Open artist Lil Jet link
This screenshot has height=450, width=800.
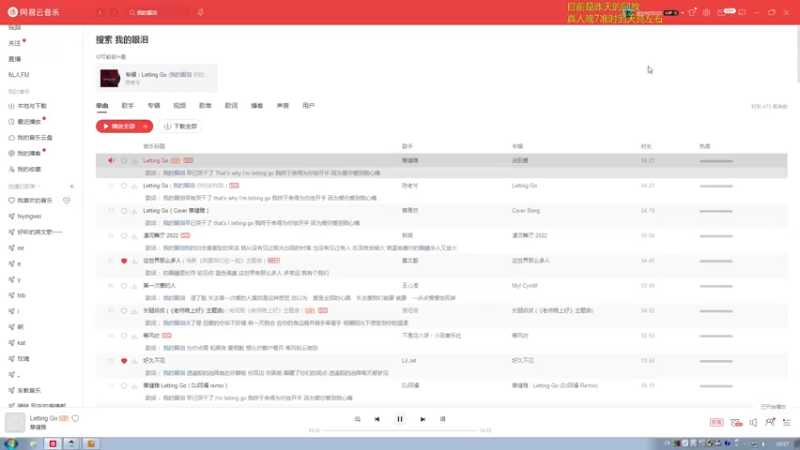pyautogui.click(x=409, y=361)
